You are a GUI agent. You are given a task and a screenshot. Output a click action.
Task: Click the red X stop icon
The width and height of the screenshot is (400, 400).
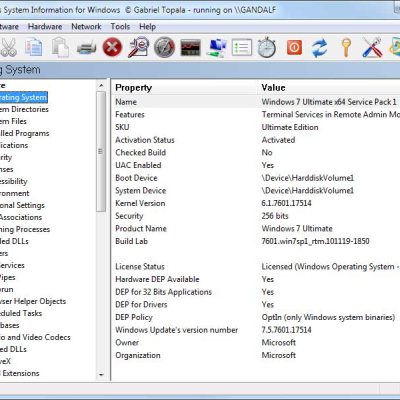point(112,47)
